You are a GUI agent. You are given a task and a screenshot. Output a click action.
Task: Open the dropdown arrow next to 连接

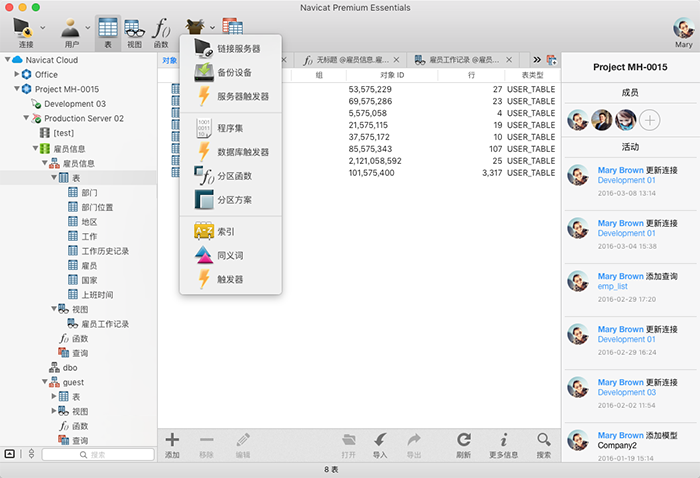coord(43,28)
